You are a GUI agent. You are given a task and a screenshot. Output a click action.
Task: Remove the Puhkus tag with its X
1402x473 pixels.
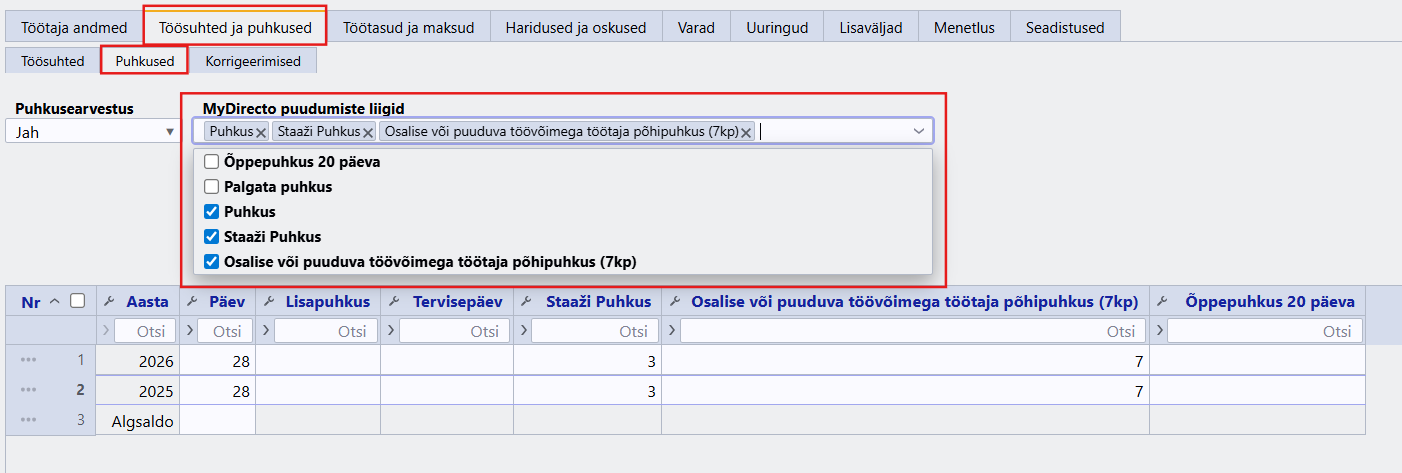pos(261,132)
